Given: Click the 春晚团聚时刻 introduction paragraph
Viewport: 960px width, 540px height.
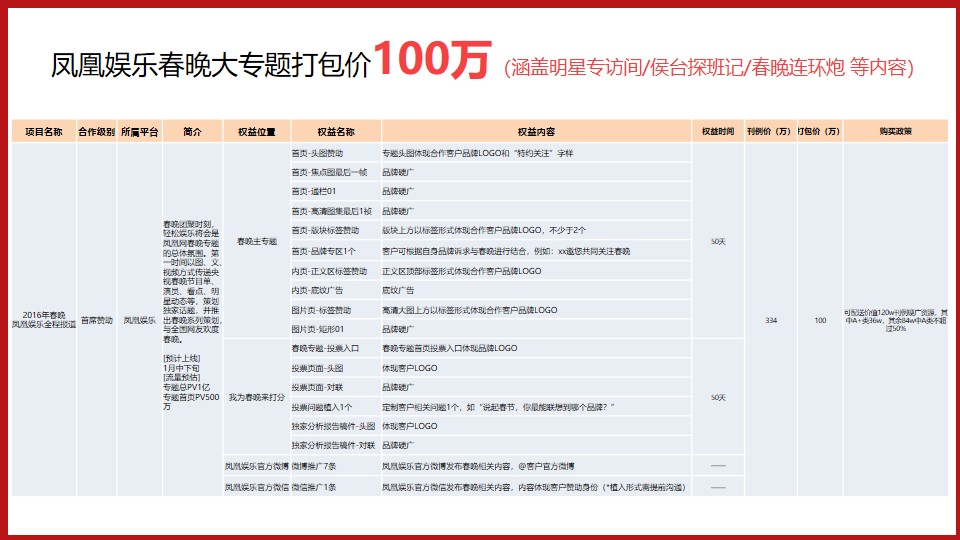Looking at the screenshot, I should (x=192, y=282).
